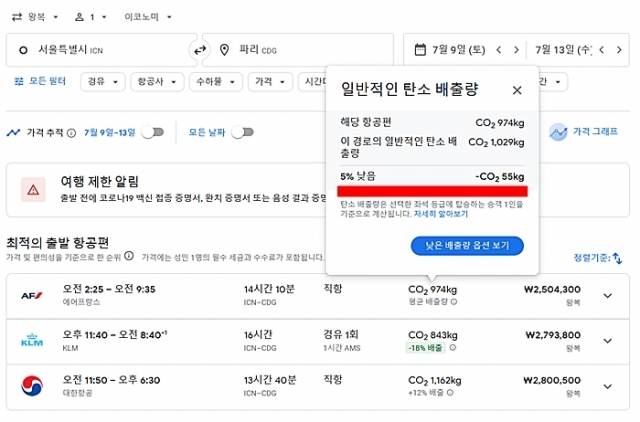Click the info icon beside -18% 배출
This screenshot has width=640, height=422.
(453, 348)
